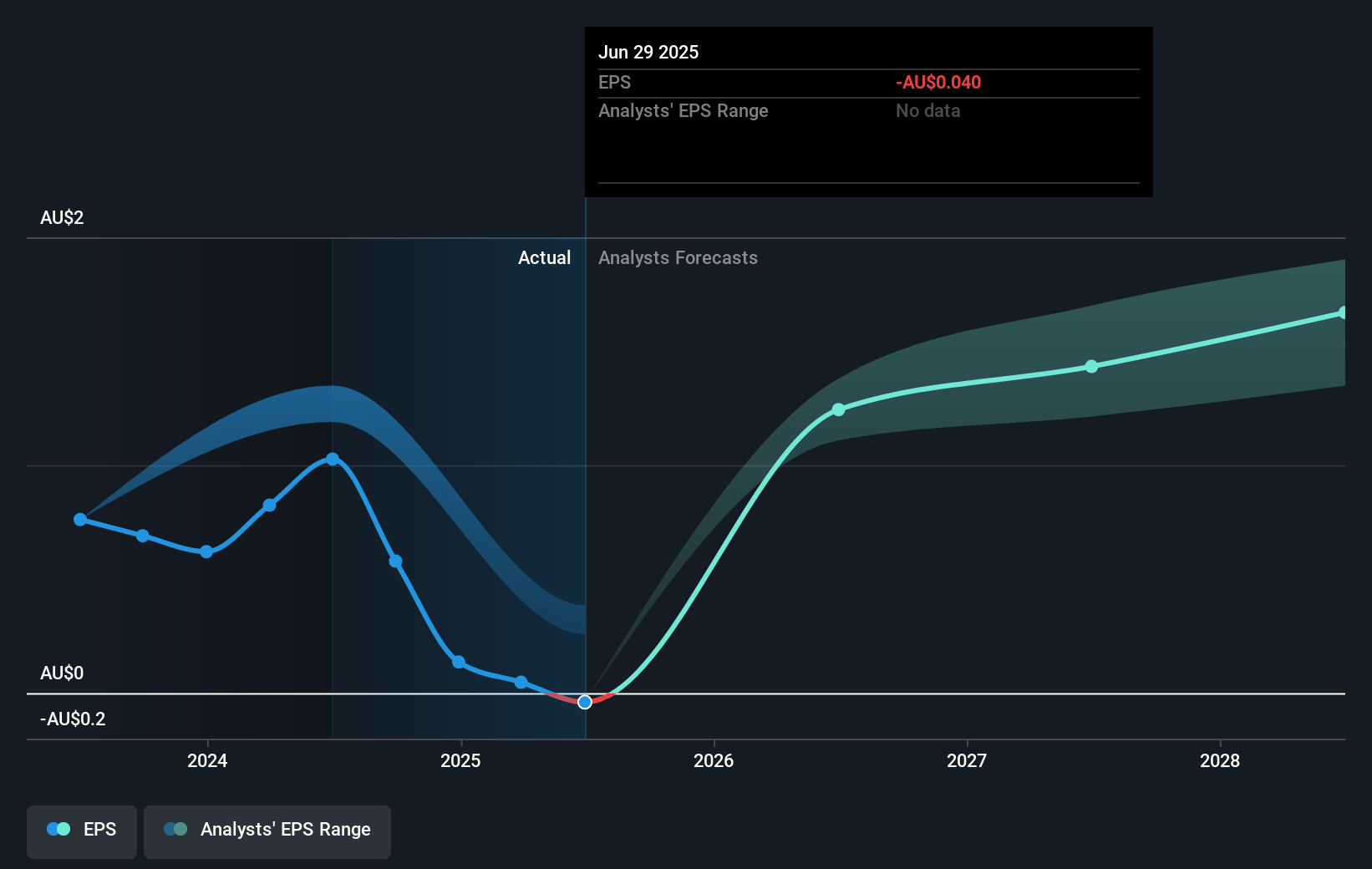The image size is (1372, 869).
Task: Click the rightmost forecast endpoint marker
Action: (x=1344, y=312)
